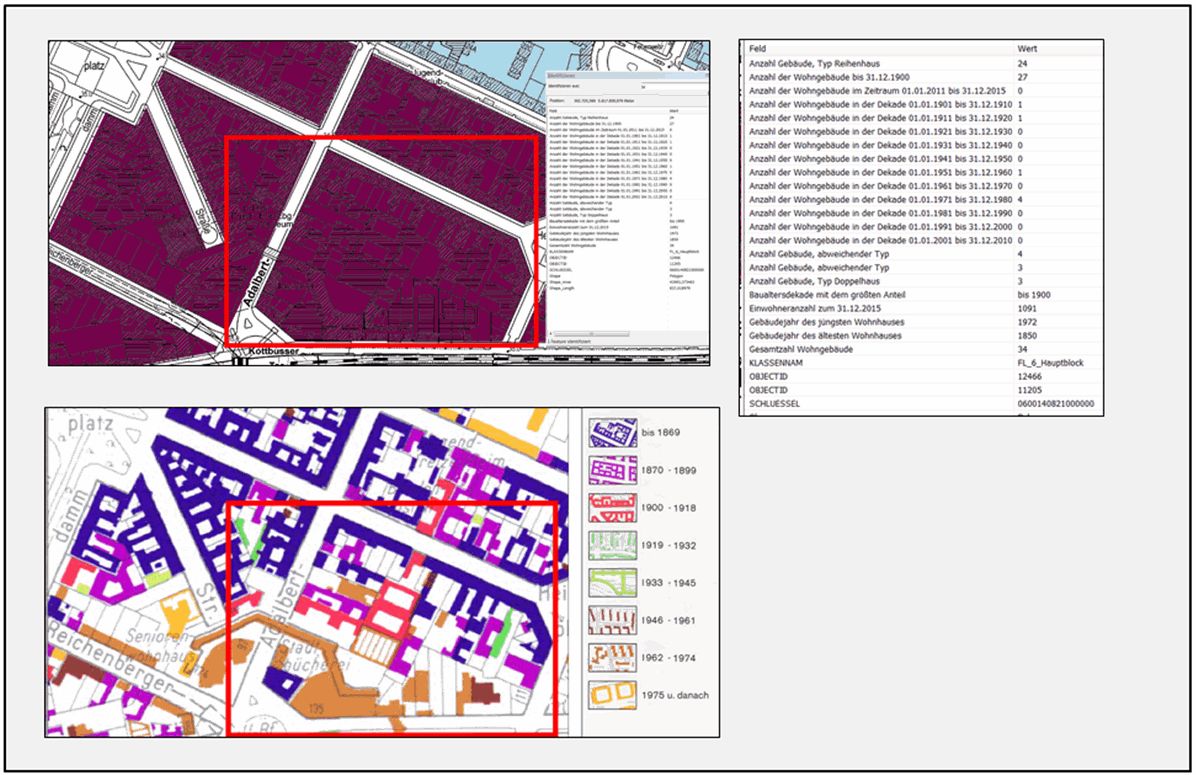Click row 'Dekade 01.01.1951 bis 31.12.1960'
1196x775 pixels.
[x=921, y=172]
